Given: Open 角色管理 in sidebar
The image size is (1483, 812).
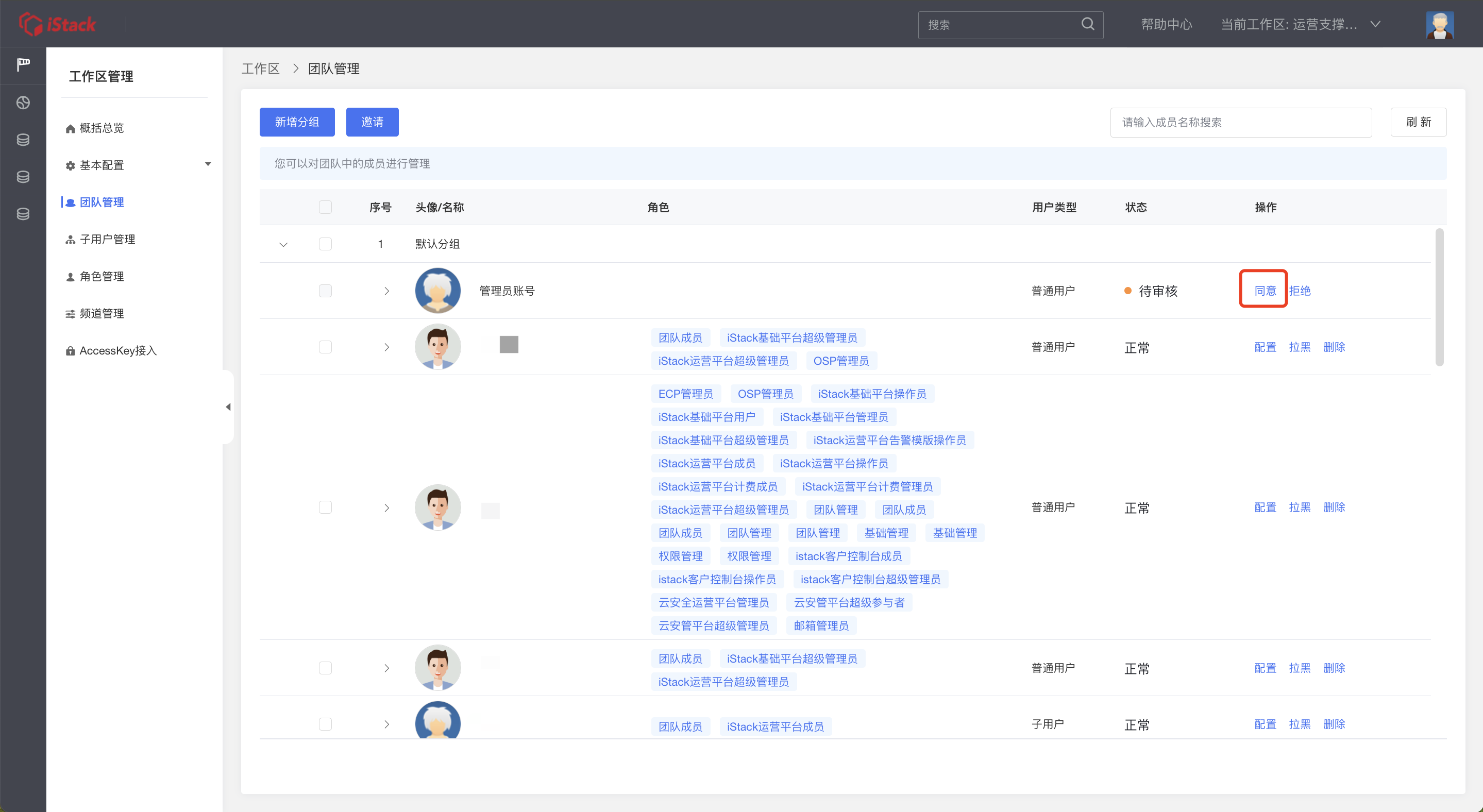Looking at the screenshot, I should [102, 277].
